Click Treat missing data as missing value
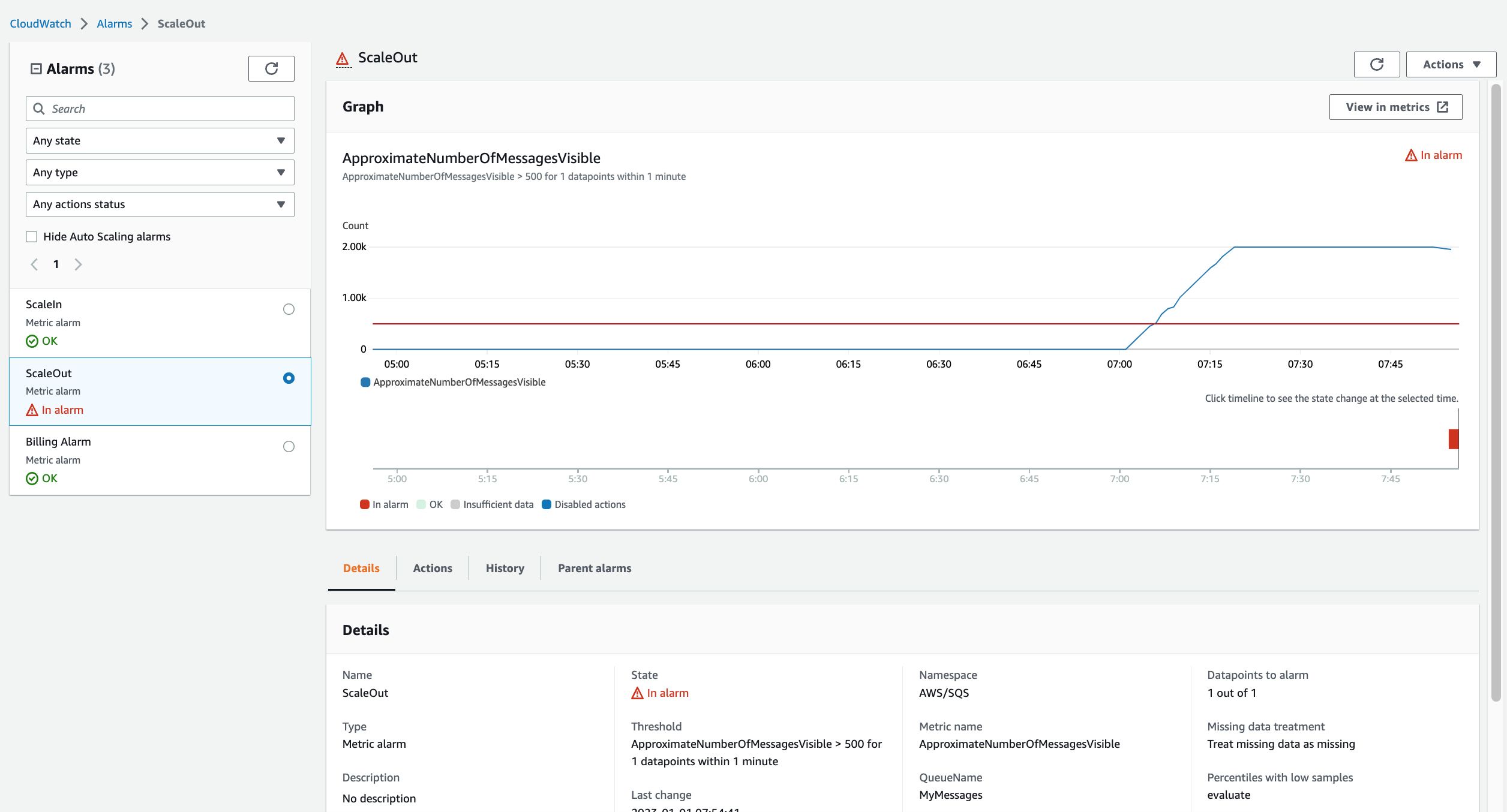The image size is (1507, 812). pos(1281,744)
